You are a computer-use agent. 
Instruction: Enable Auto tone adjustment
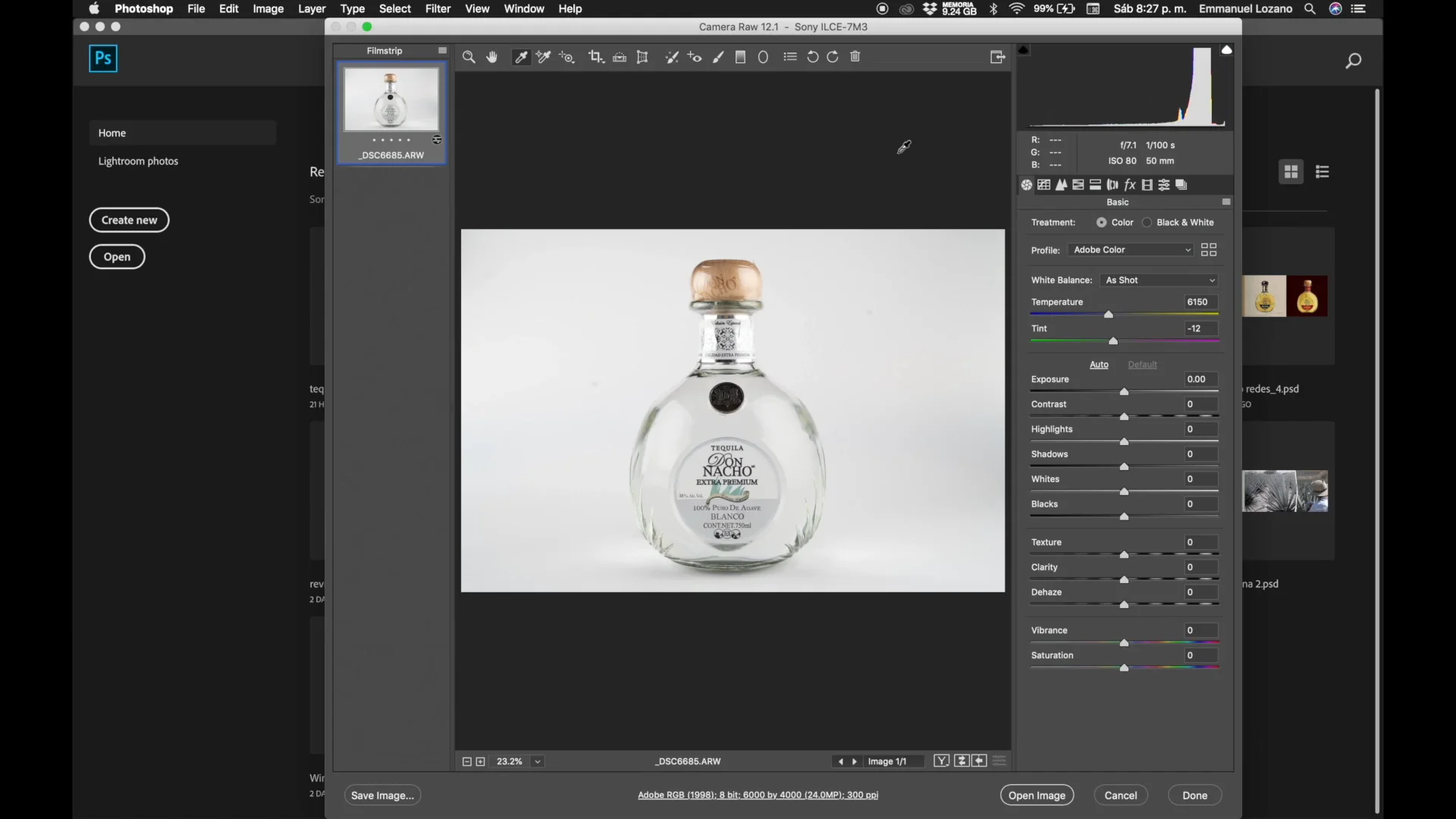pyautogui.click(x=1099, y=363)
